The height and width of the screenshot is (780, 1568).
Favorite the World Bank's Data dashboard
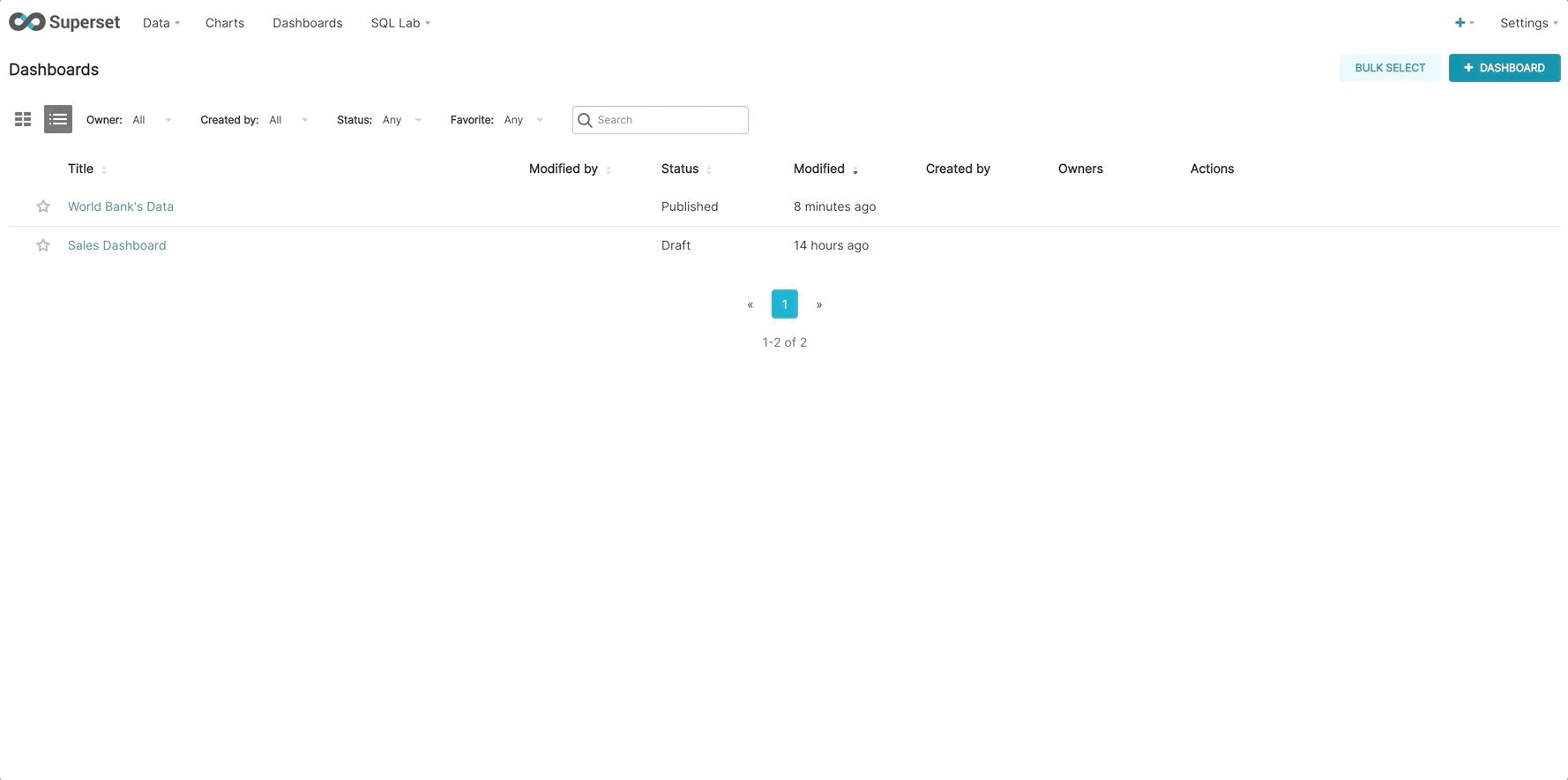pyautogui.click(x=43, y=206)
